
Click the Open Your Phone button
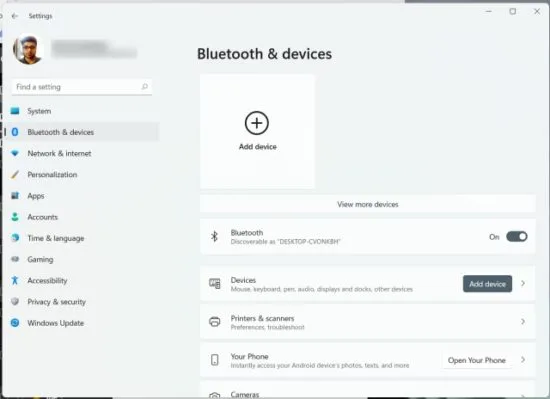click(477, 360)
